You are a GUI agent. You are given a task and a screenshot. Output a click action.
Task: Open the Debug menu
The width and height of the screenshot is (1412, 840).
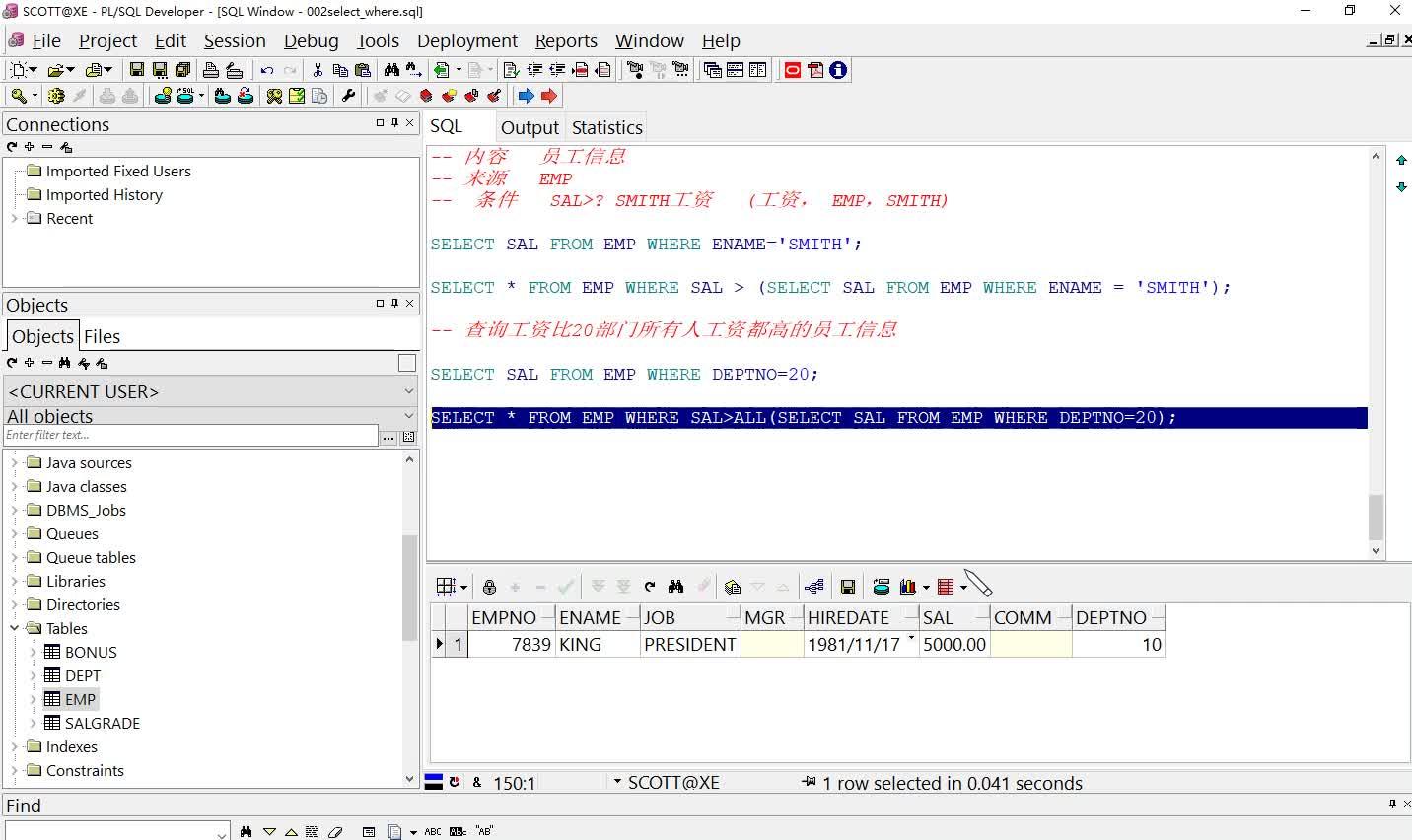pyautogui.click(x=311, y=40)
